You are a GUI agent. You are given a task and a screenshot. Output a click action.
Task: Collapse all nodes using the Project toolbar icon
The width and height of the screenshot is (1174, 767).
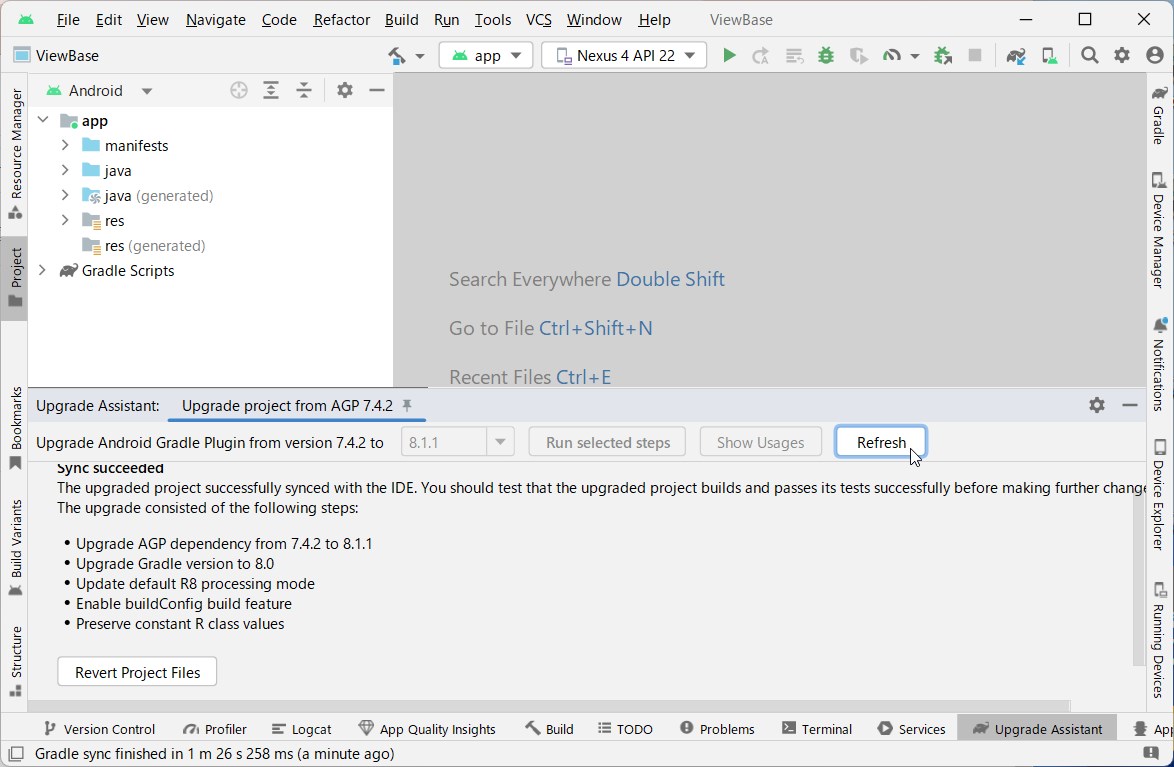(304, 90)
